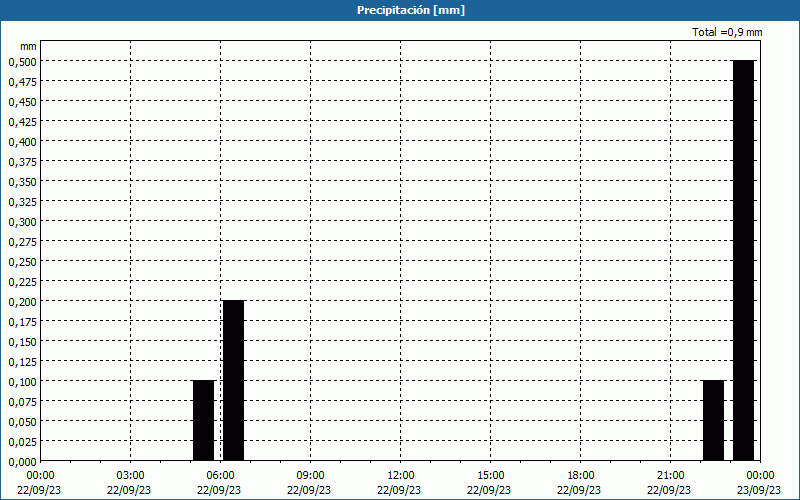Click the 'Precipitación [mm]' chart title
Screen dimensions: 800x500
pos(411,10)
